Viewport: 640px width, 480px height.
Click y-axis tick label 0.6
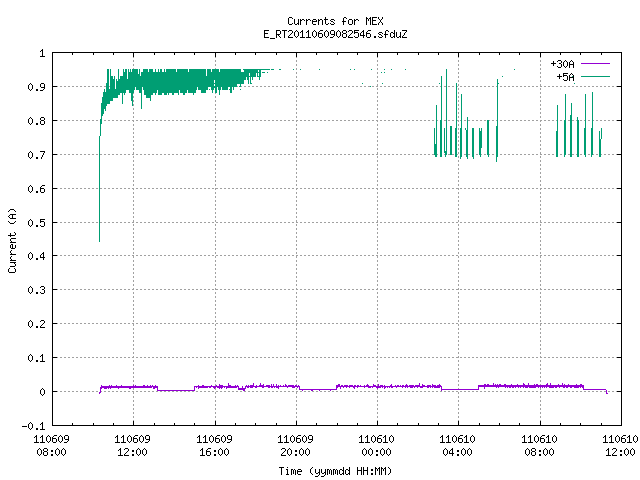[x=36, y=189]
